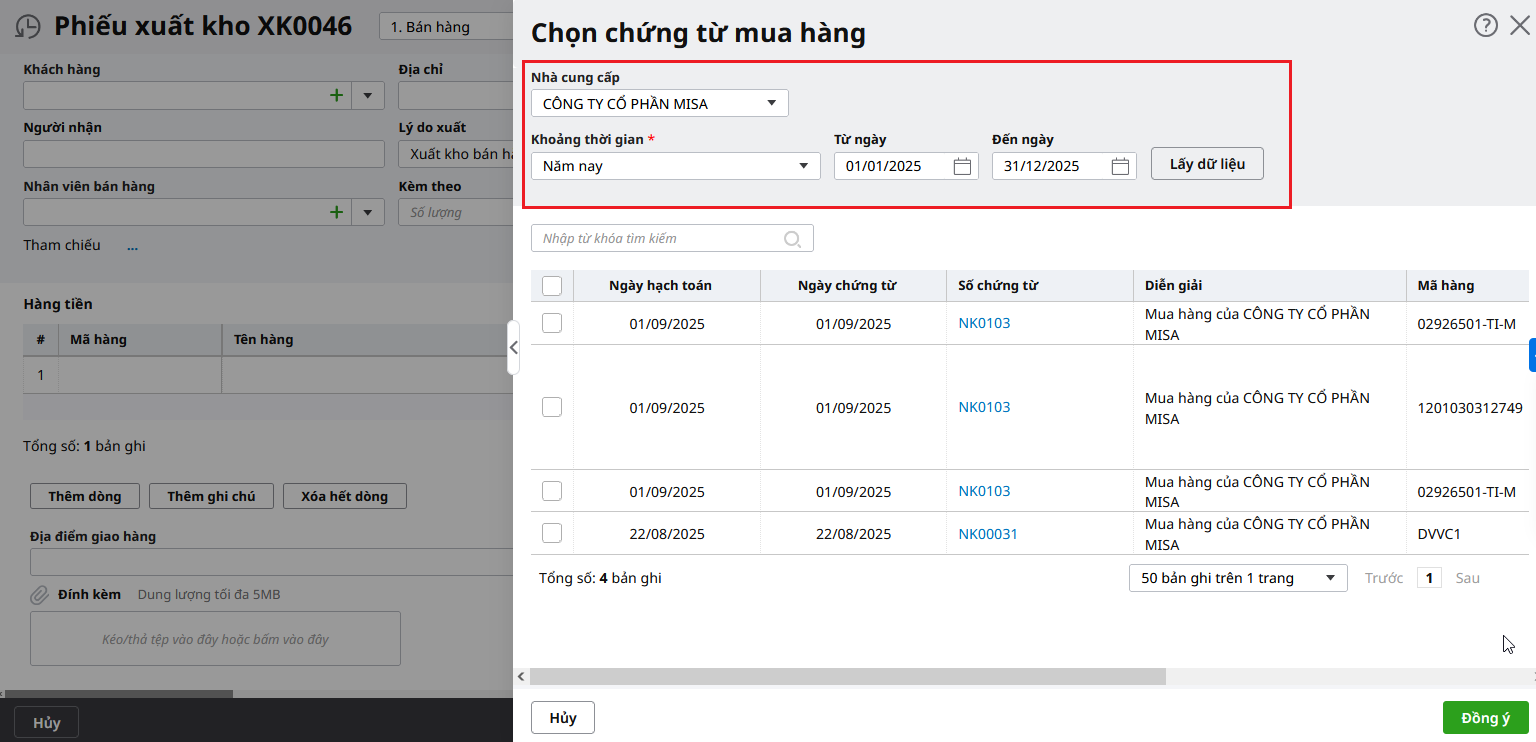This screenshot has height=742, width=1536.
Task: Click the search magnifier icon
Action: point(792,239)
